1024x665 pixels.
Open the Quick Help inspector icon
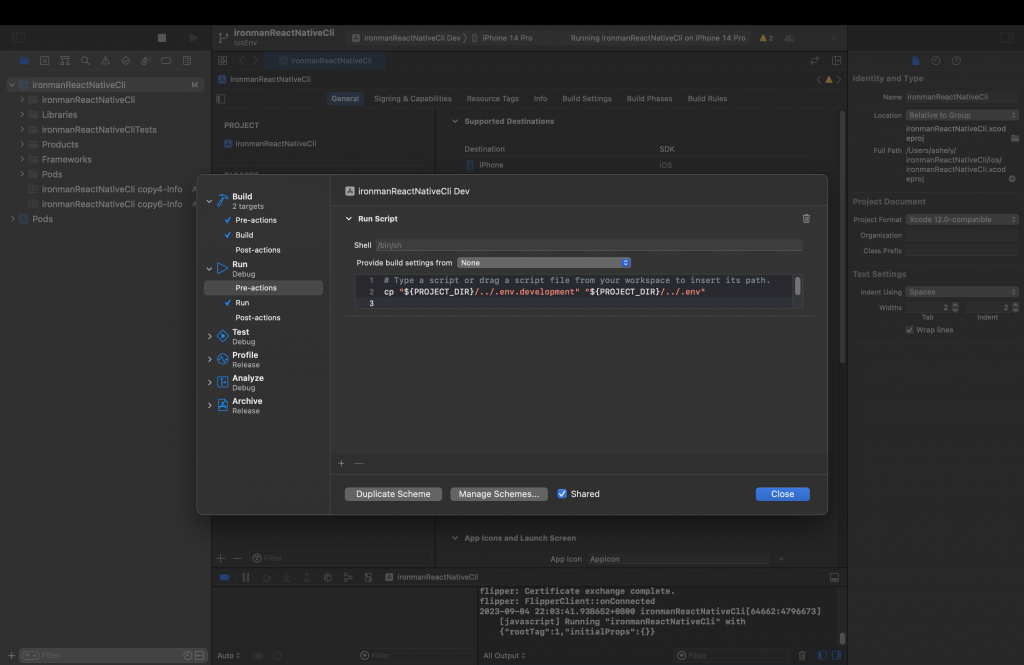(x=956, y=61)
